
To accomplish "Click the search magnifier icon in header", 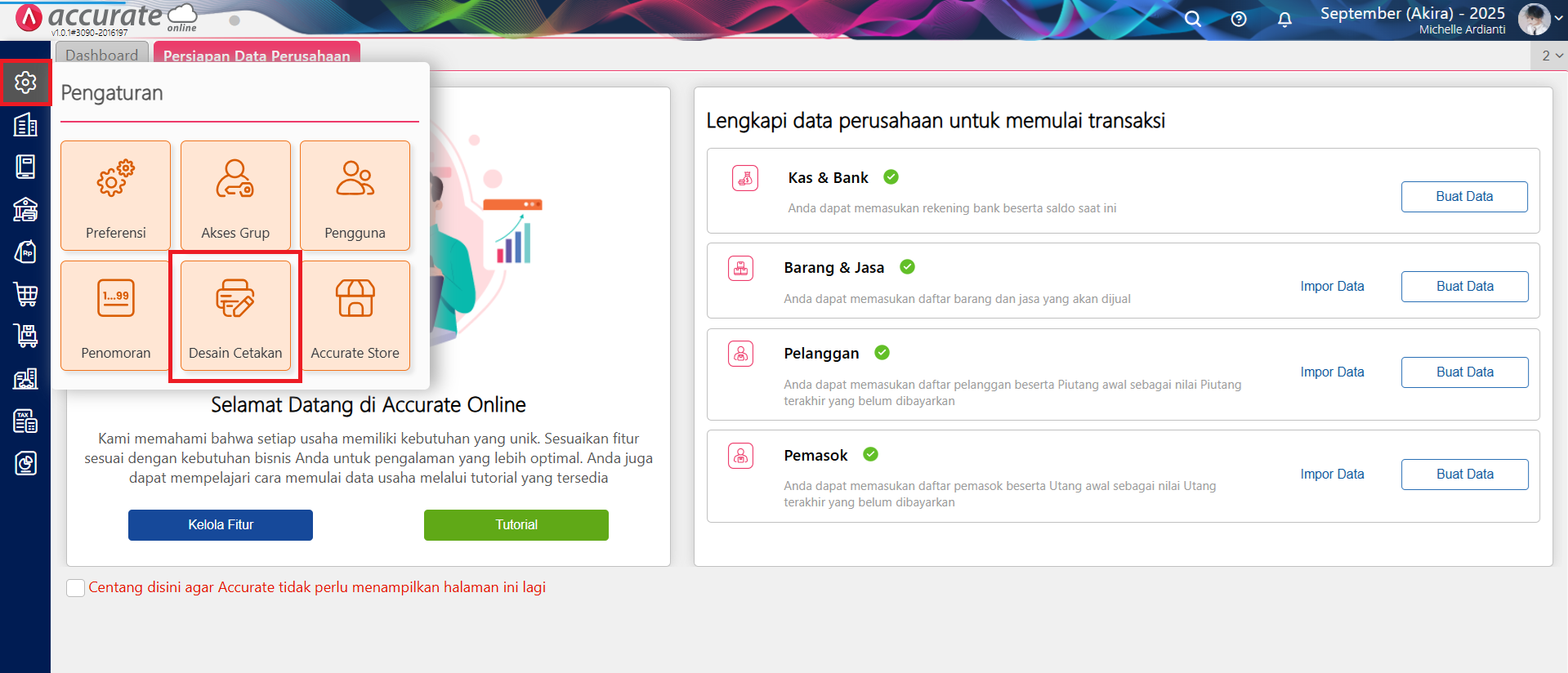I will (1193, 19).
